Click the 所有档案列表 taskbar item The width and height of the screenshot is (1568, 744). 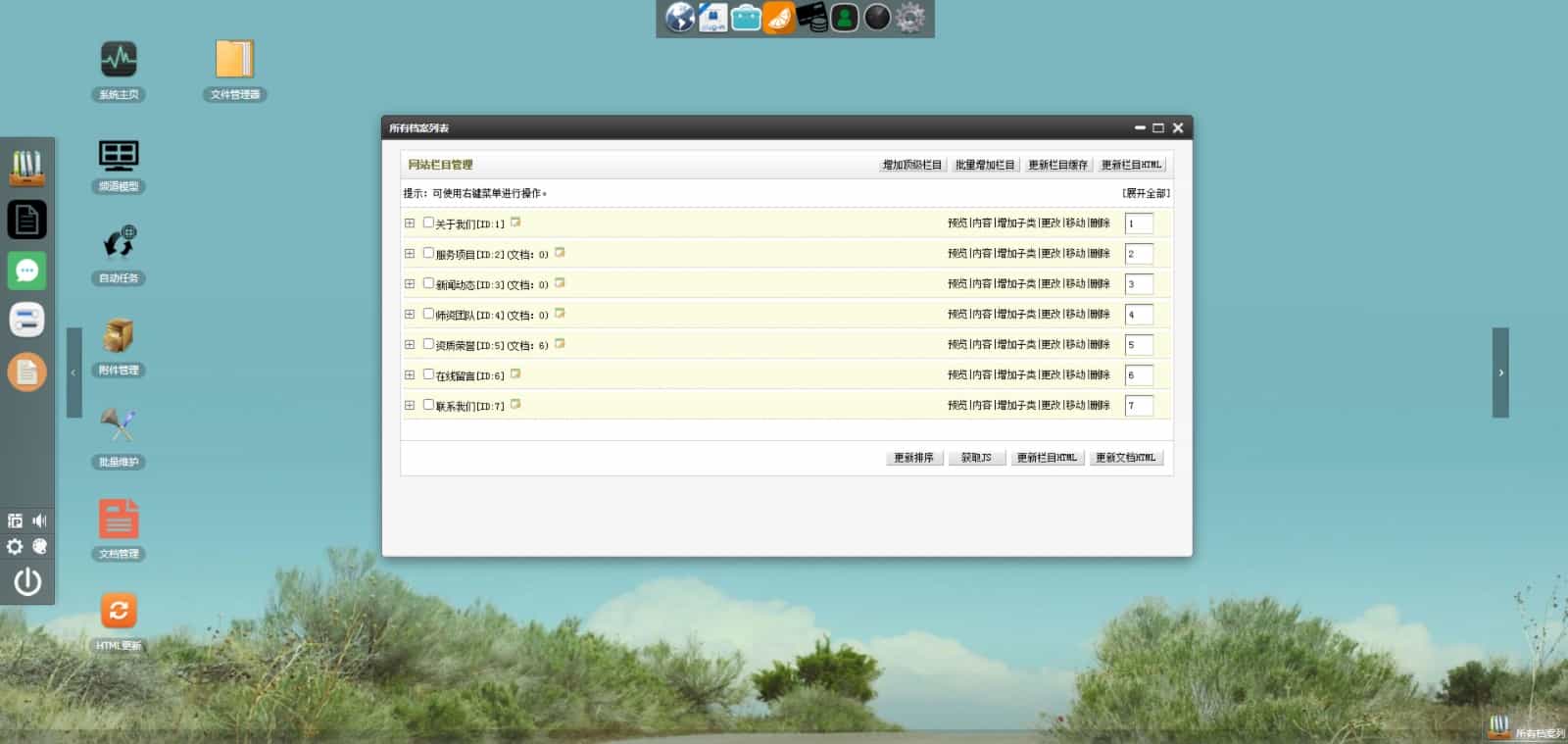point(1527,728)
